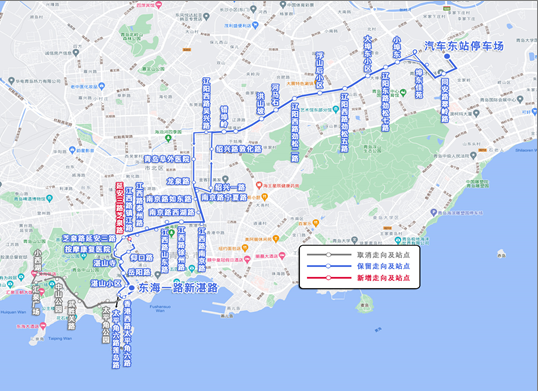538x391 pixels.
Task: Select the blue 保留走向及站点 legend entry
Action: [x=359, y=266]
